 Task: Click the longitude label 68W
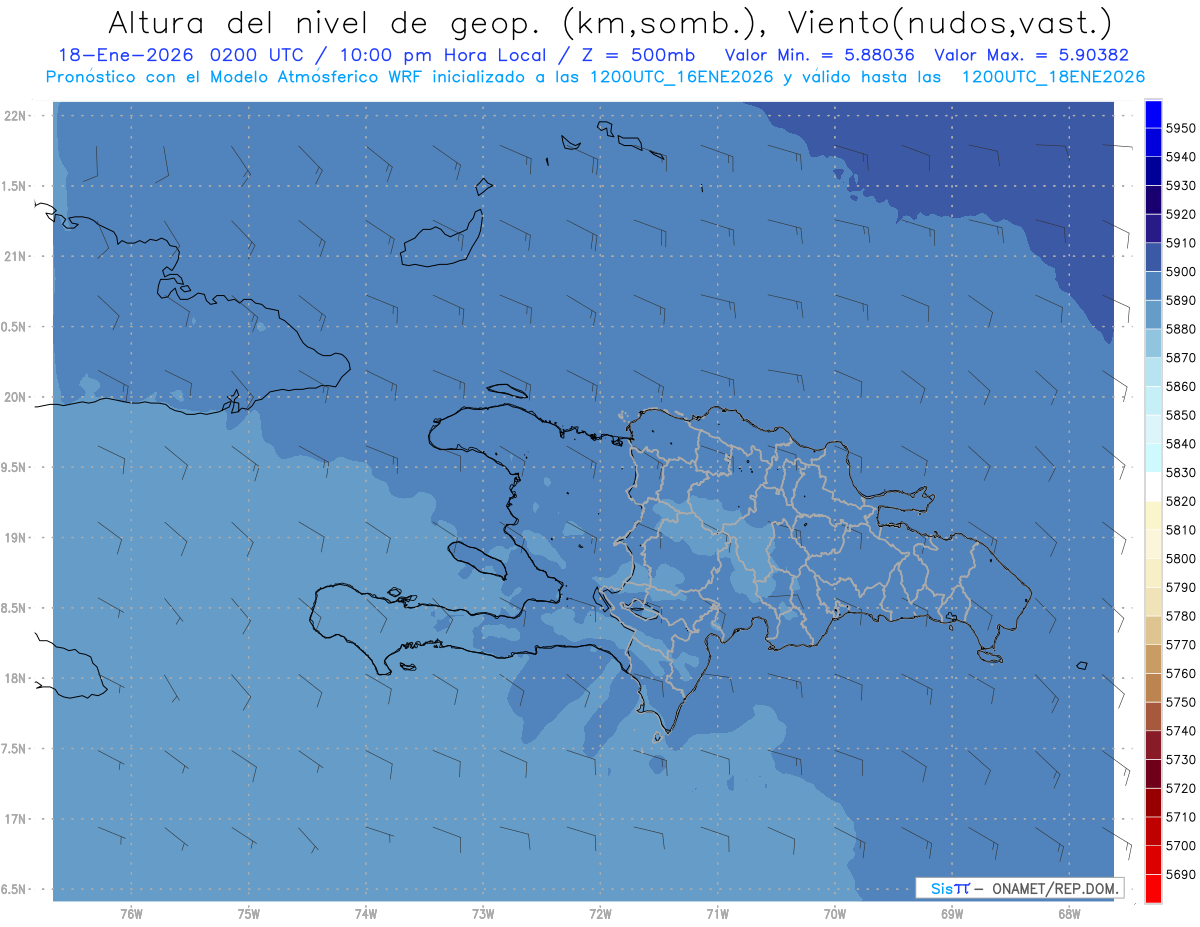pyautogui.click(x=1069, y=914)
